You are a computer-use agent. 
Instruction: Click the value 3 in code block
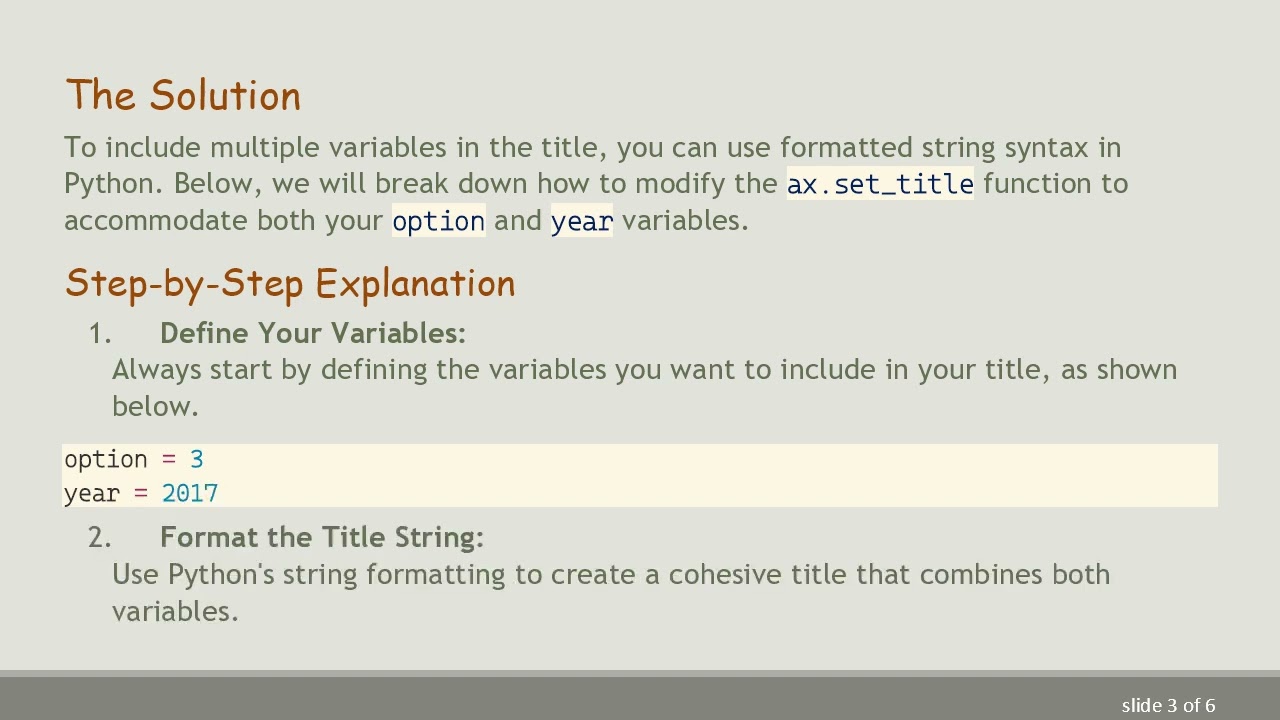pos(197,459)
